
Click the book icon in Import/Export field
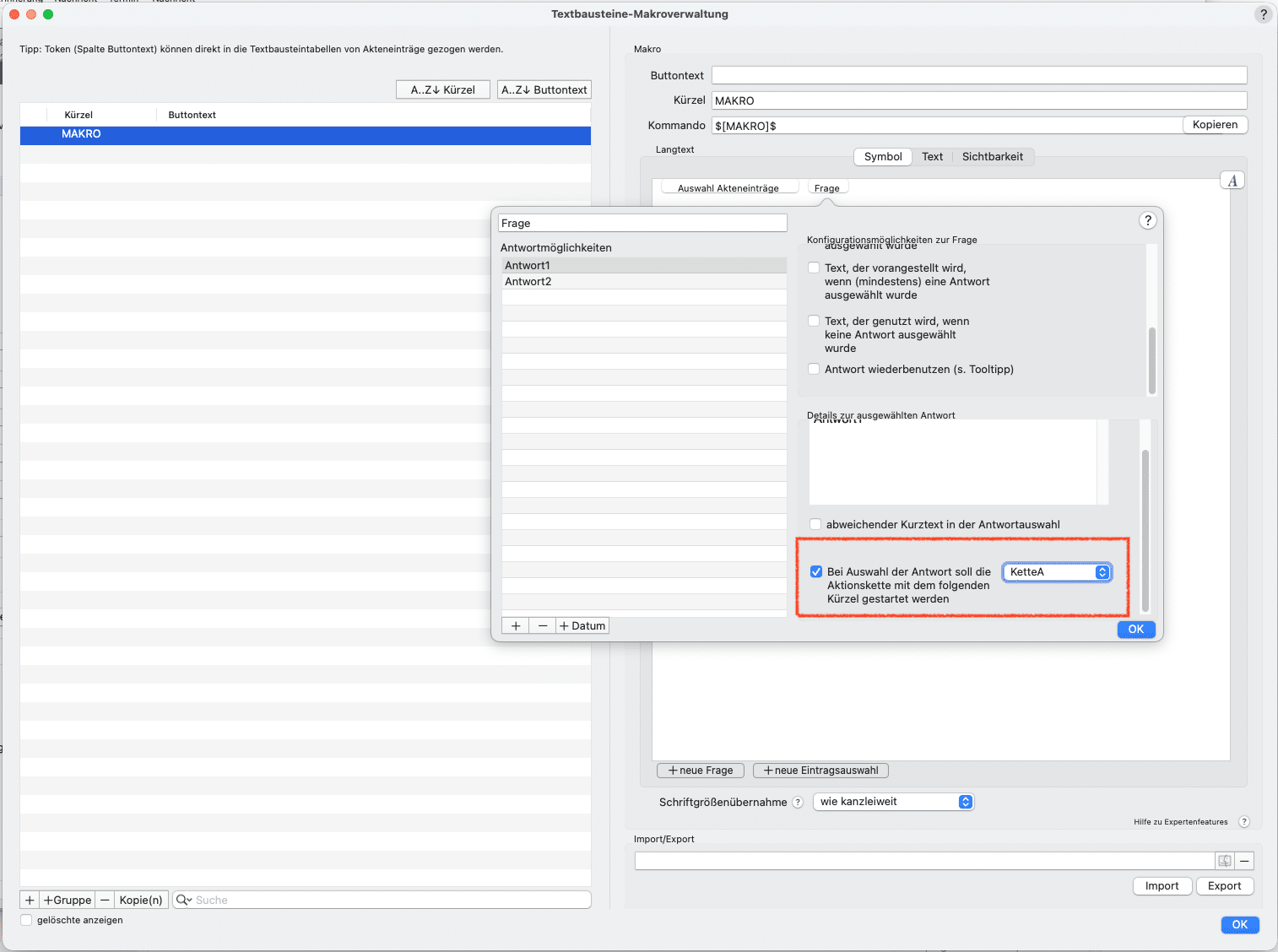click(x=1224, y=861)
